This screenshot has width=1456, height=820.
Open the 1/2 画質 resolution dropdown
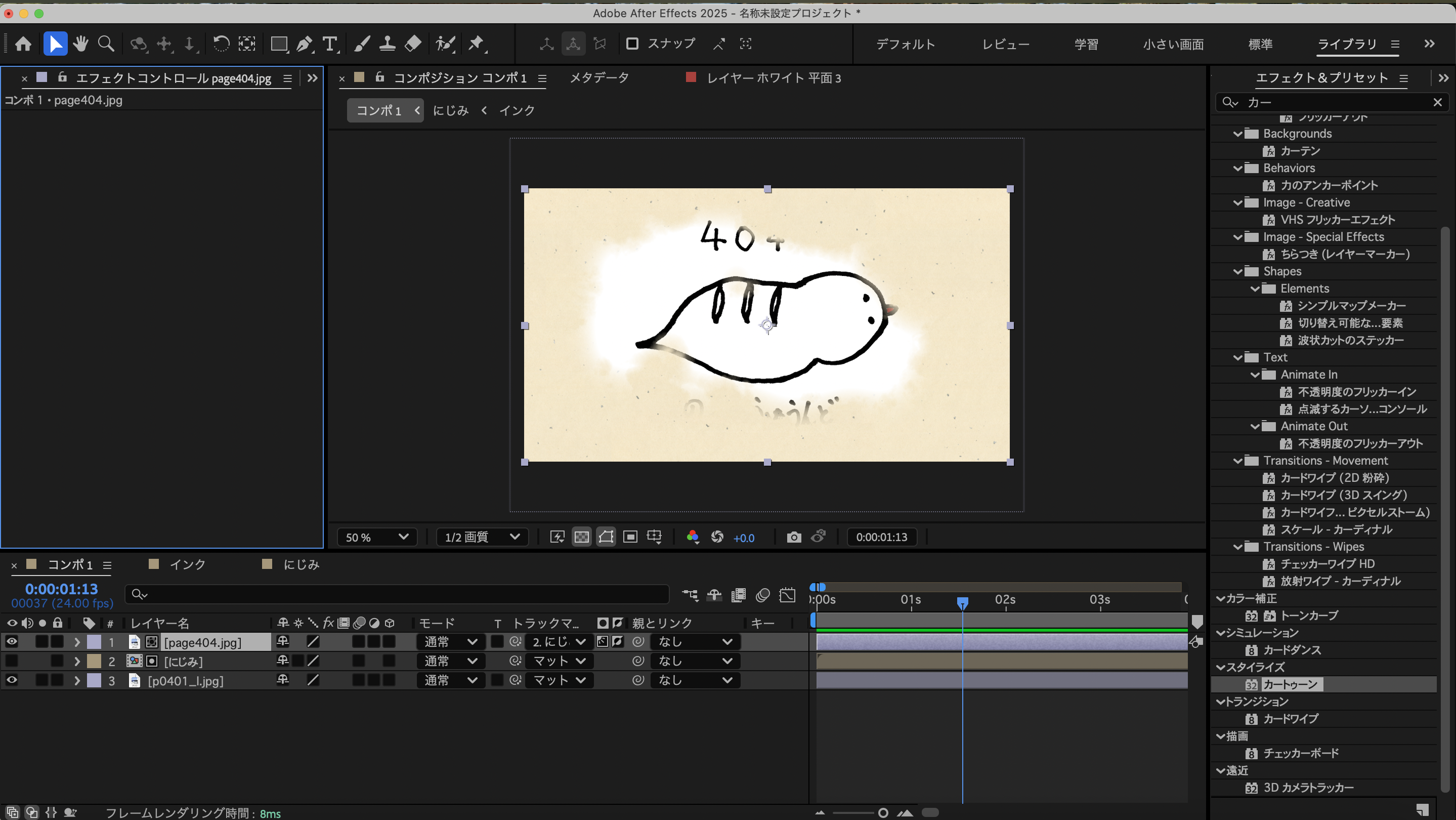482,537
